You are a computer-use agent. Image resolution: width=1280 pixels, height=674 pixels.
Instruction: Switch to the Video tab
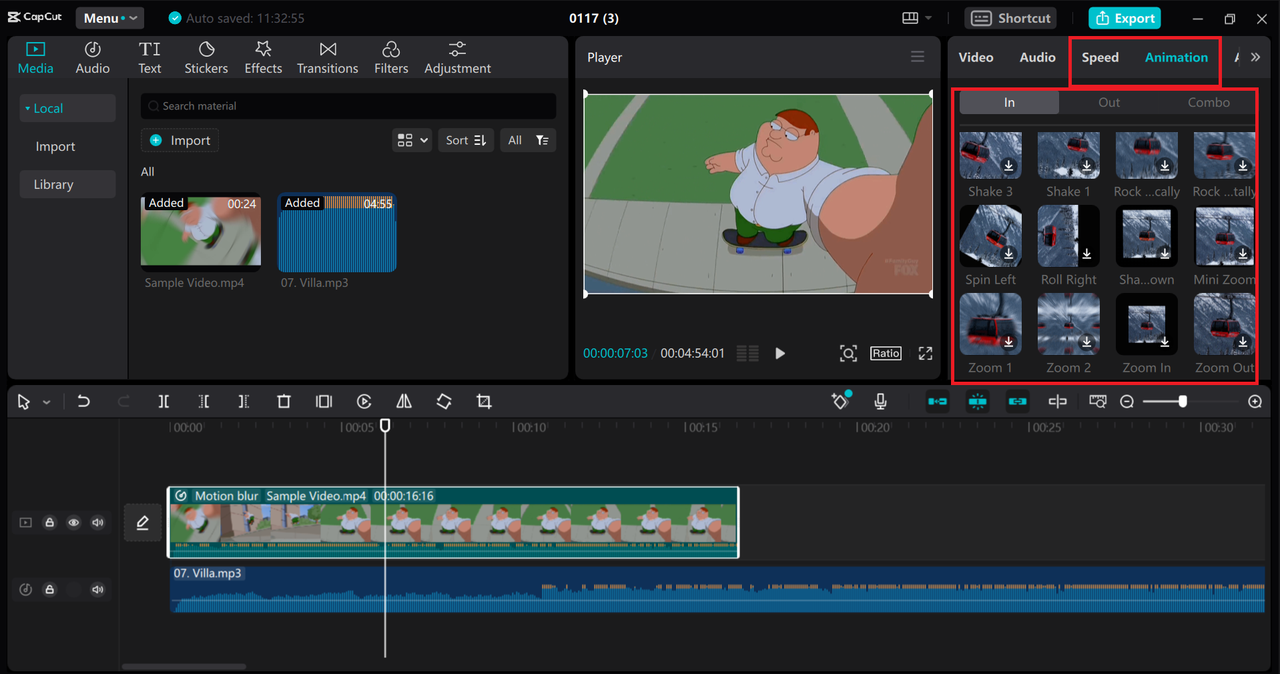coord(976,57)
